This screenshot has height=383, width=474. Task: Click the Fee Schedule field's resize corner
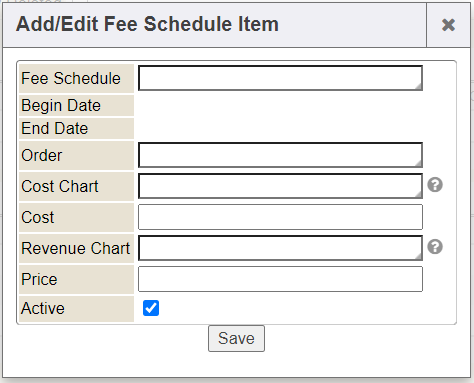pyautogui.click(x=419, y=87)
